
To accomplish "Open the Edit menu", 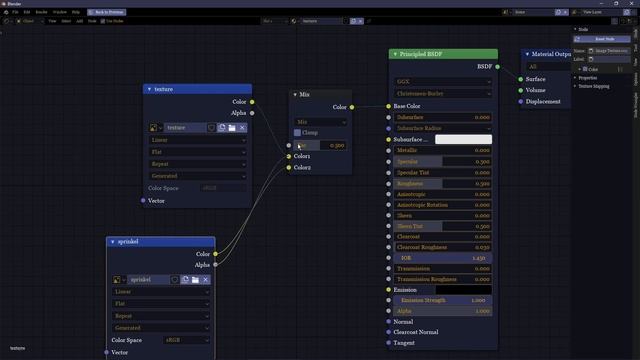I will click(x=27, y=12).
